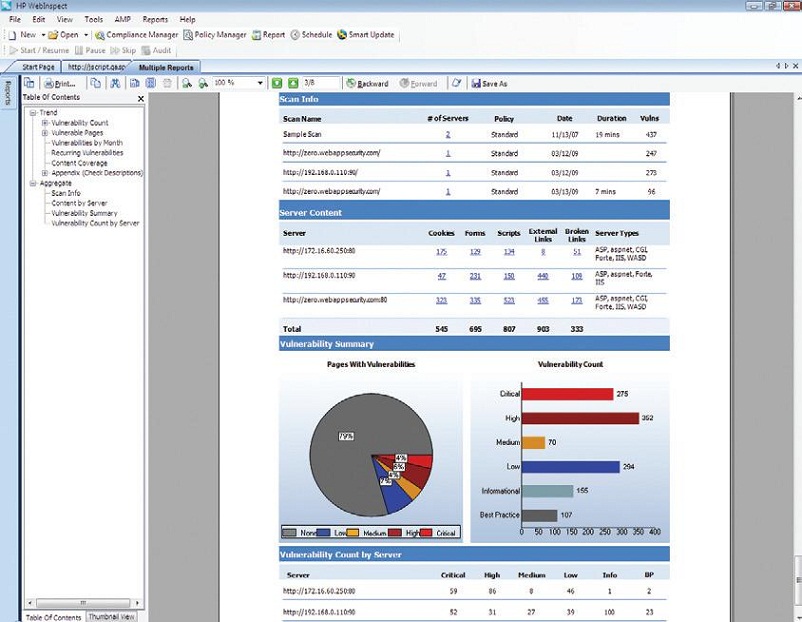This screenshot has width=802, height=622.
Task: Click the refresh icon before Save As
Action: 456,83
